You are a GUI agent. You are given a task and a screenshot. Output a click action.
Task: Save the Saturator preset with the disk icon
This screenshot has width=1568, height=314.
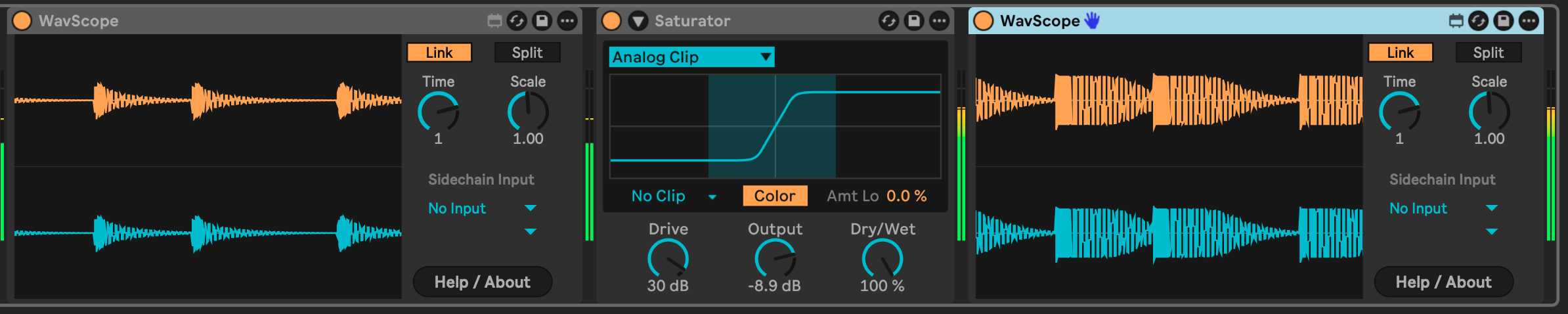click(914, 21)
